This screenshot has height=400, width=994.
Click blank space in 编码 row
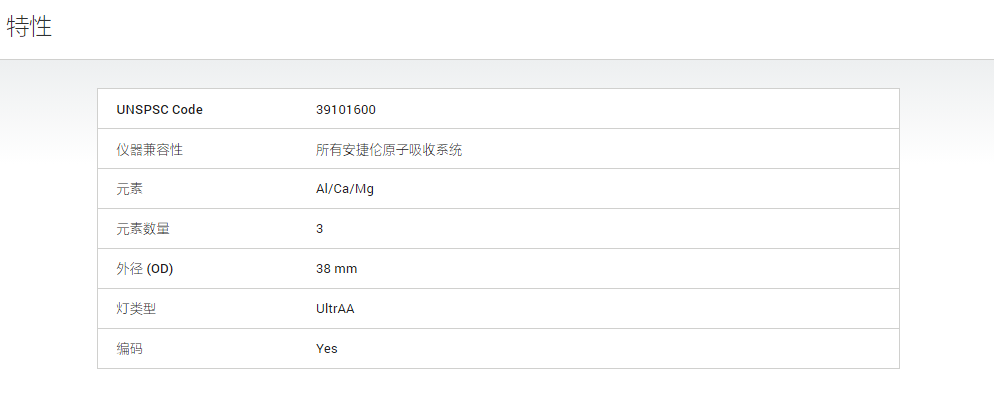click(x=634, y=349)
